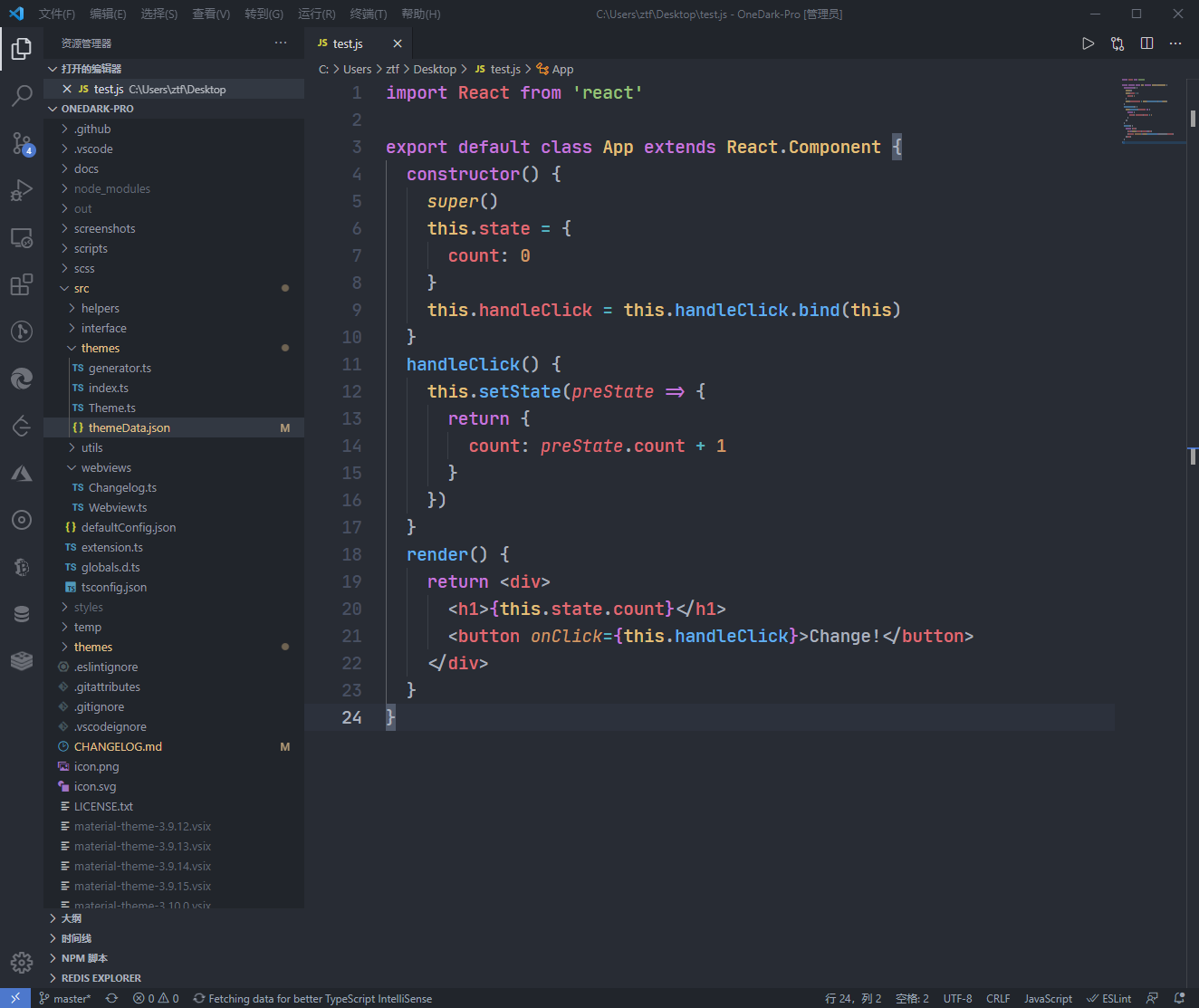Click the JavaScript language mode indicator
The image size is (1199, 1008).
tap(1048, 998)
